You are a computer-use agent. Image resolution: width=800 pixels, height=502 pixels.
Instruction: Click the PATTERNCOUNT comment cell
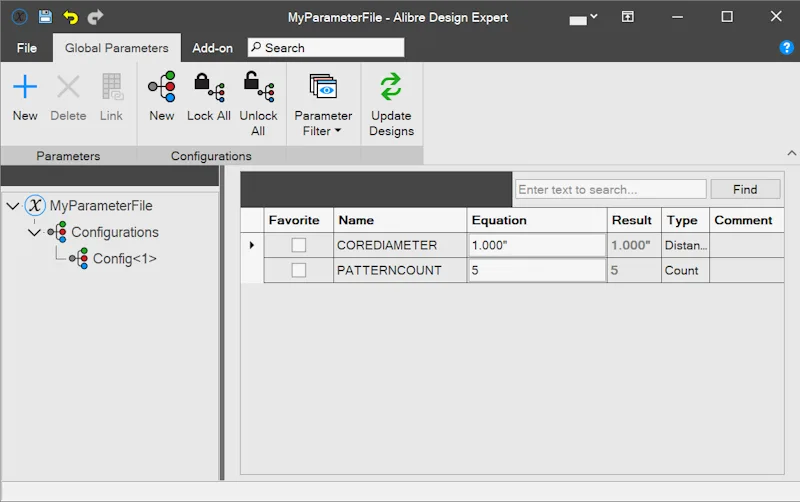tap(746, 270)
